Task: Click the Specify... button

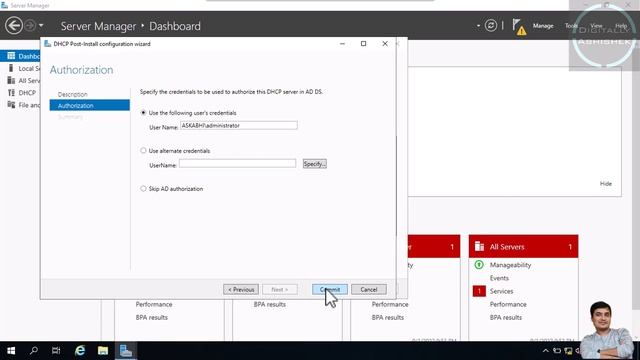Action: pos(315,164)
